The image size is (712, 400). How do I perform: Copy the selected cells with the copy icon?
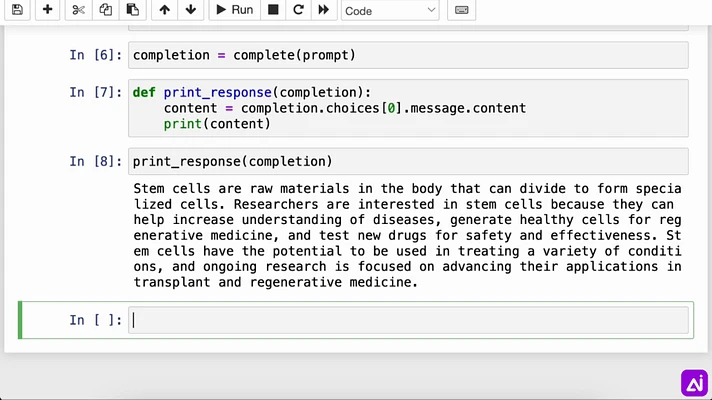point(105,10)
